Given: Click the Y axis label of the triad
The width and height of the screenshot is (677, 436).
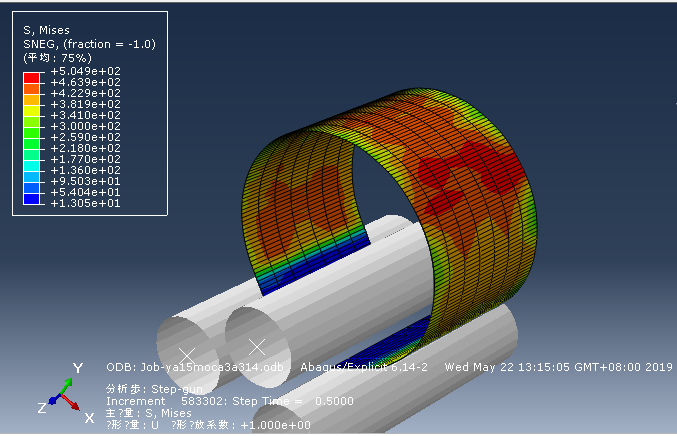Looking at the screenshot, I should pos(78,368).
